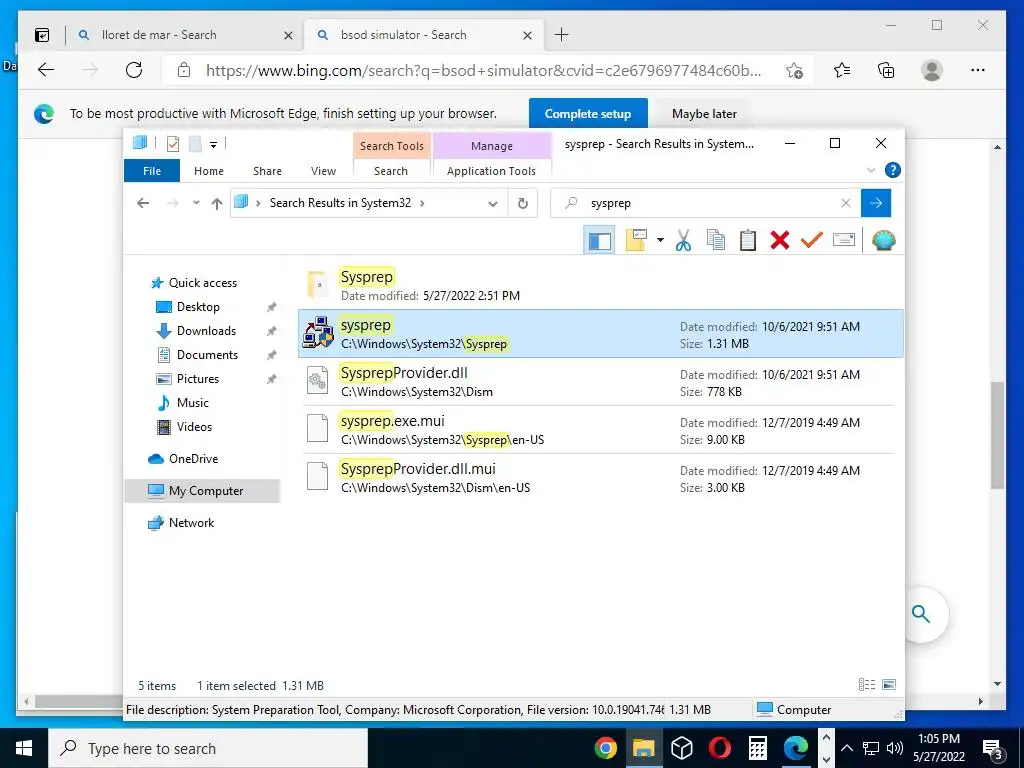Add this page to favorites in Edge
The width and height of the screenshot is (1024, 768).
click(793, 70)
